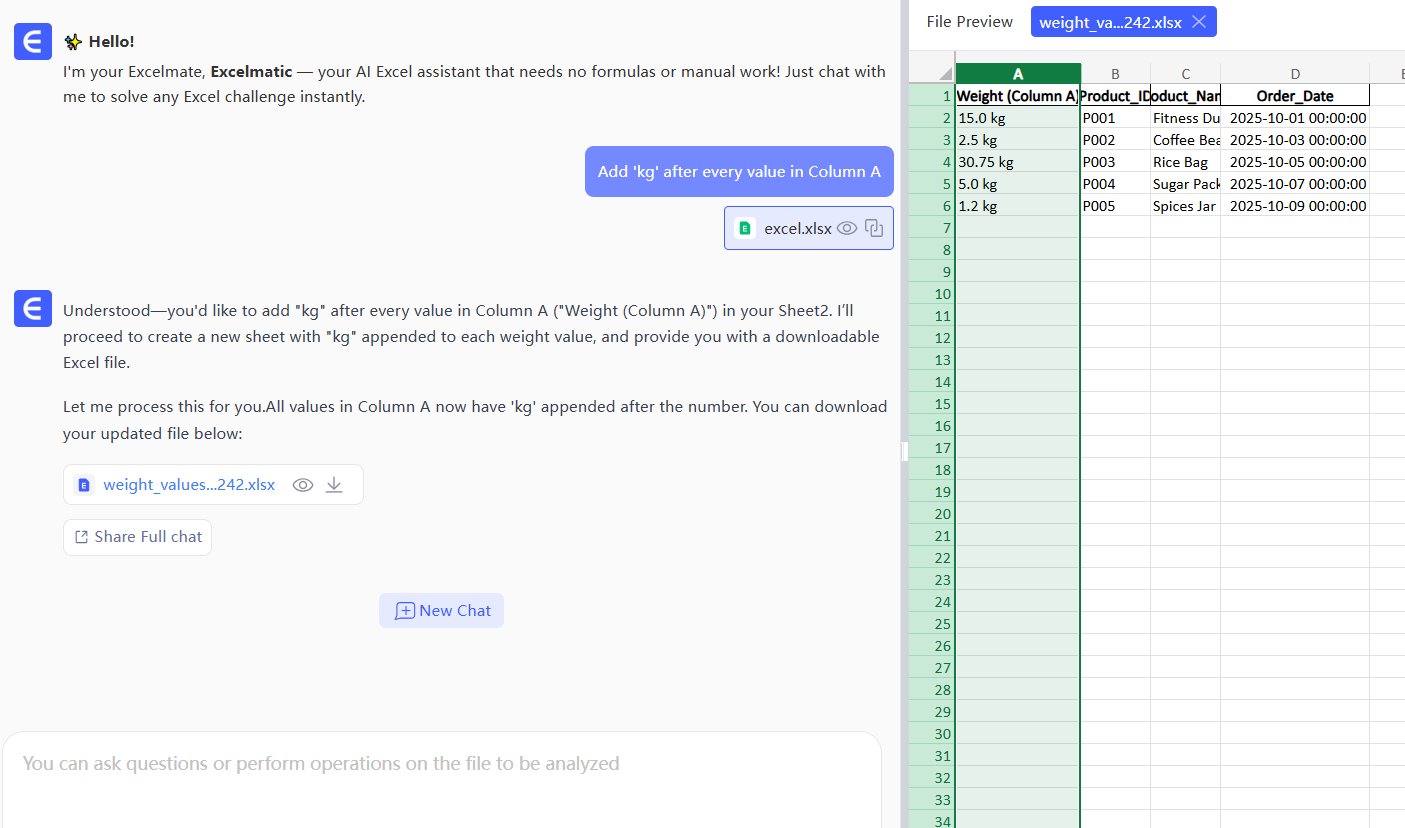The width and height of the screenshot is (1405, 828).
Task: Start a New Chat
Action: 441,611
